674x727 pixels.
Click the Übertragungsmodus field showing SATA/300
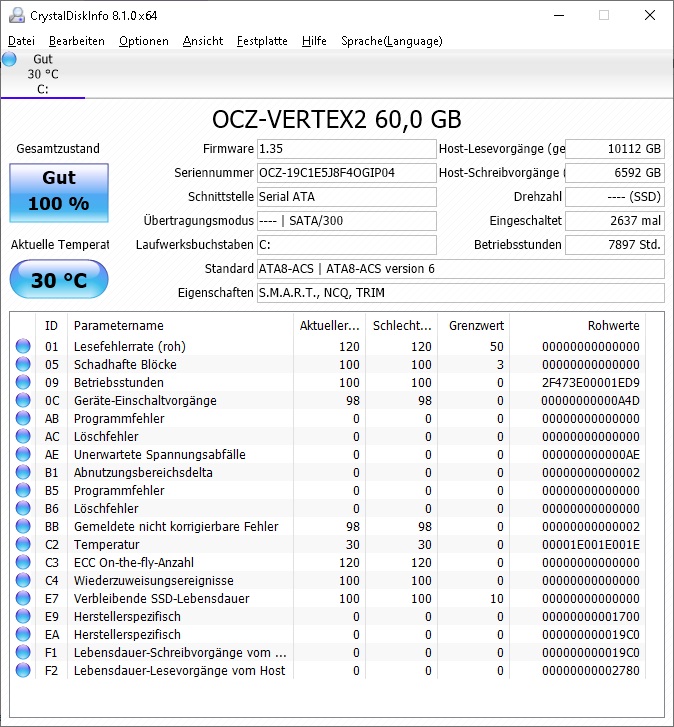(x=347, y=221)
